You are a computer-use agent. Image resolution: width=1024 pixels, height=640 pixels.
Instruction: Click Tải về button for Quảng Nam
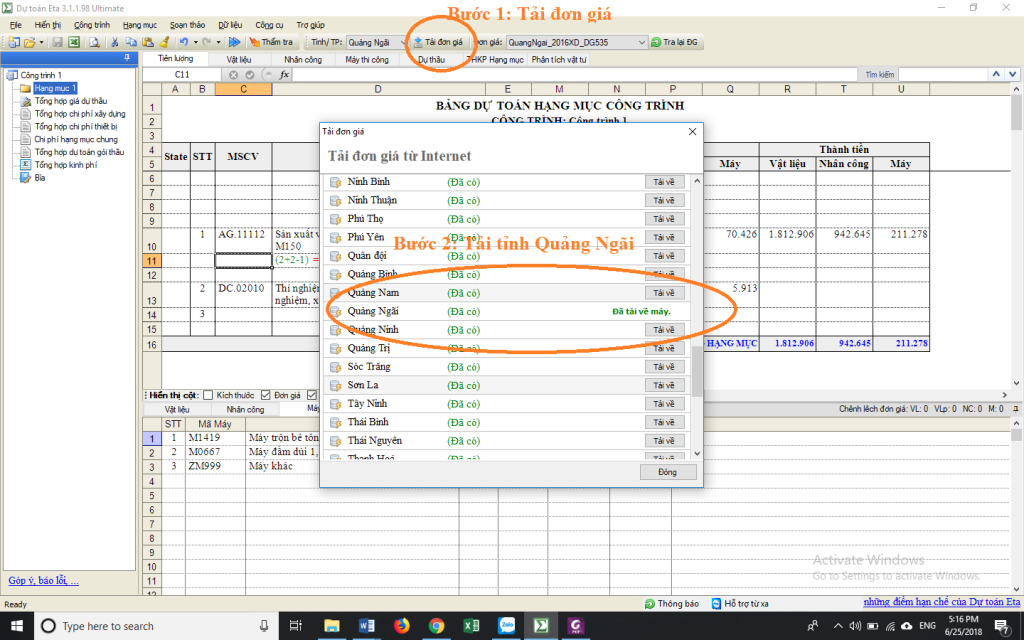pos(664,293)
